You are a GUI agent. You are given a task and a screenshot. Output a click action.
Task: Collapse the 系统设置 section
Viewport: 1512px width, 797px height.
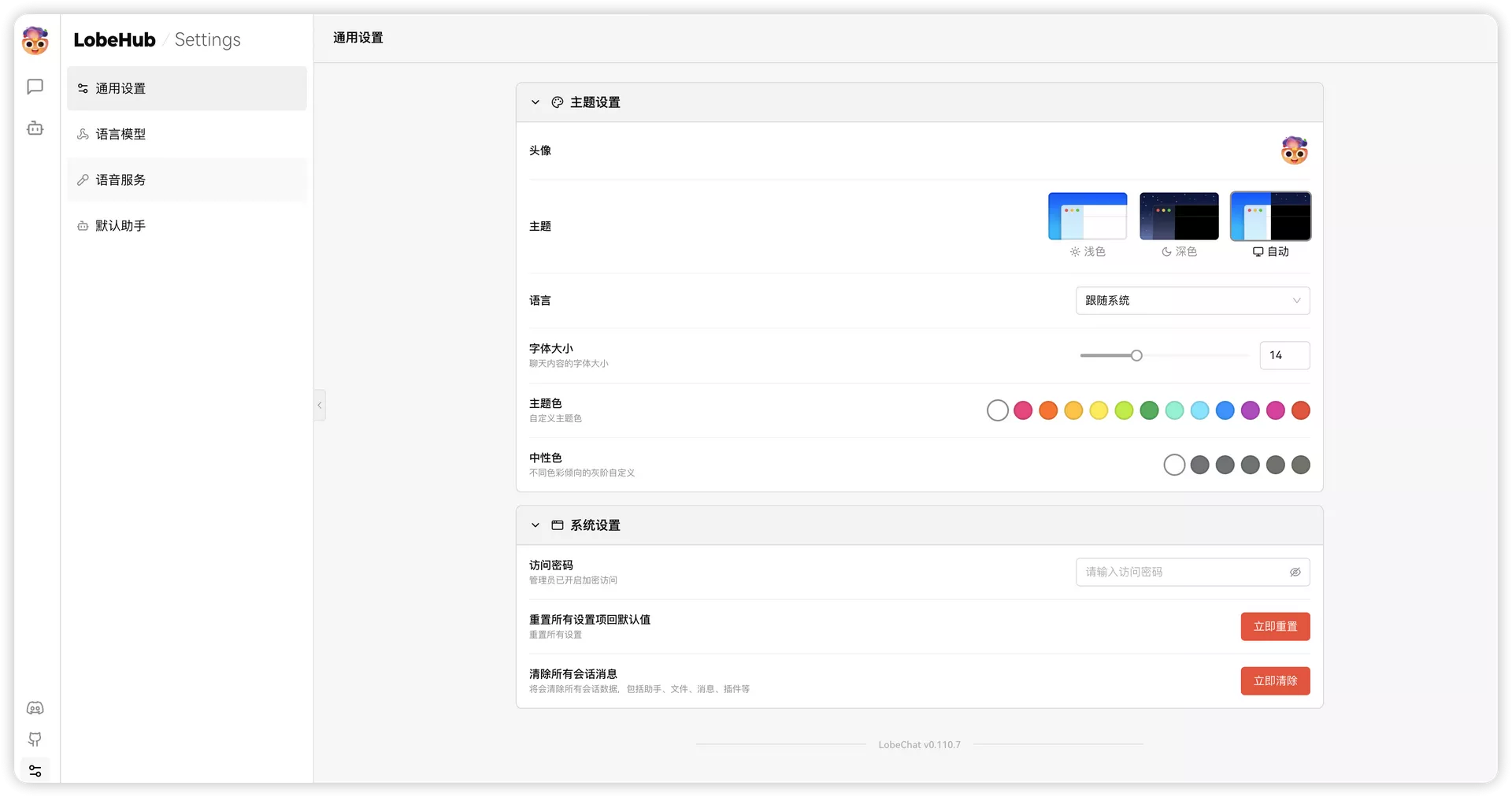point(535,525)
